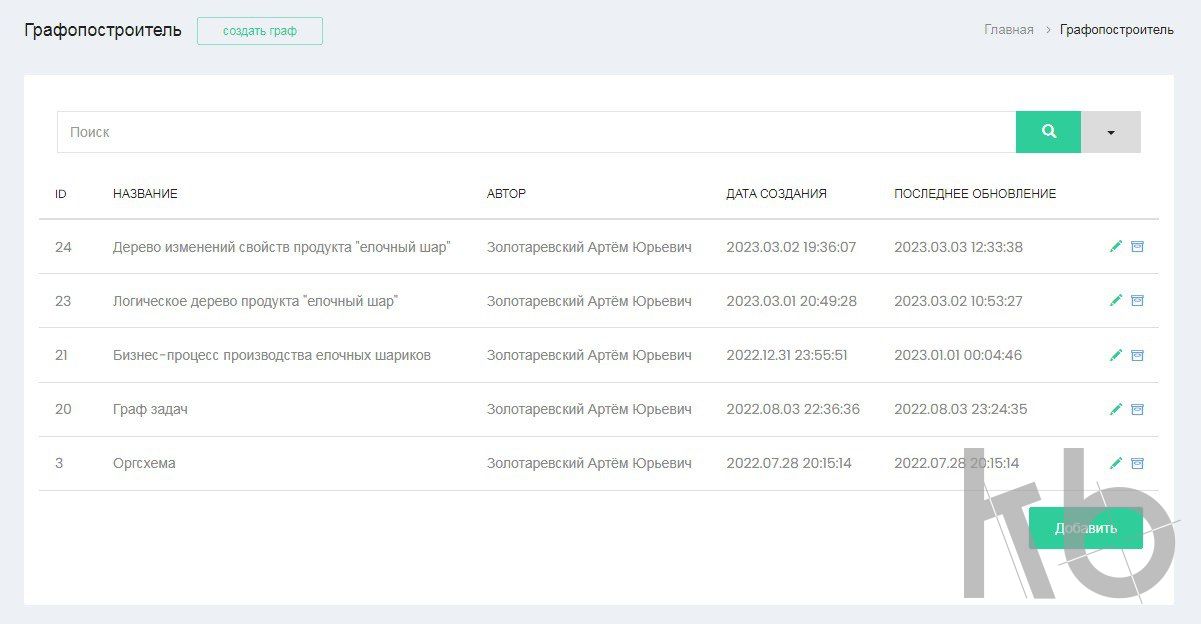Click edit pencil for graph ID 24
1201x624 pixels.
tap(1116, 247)
